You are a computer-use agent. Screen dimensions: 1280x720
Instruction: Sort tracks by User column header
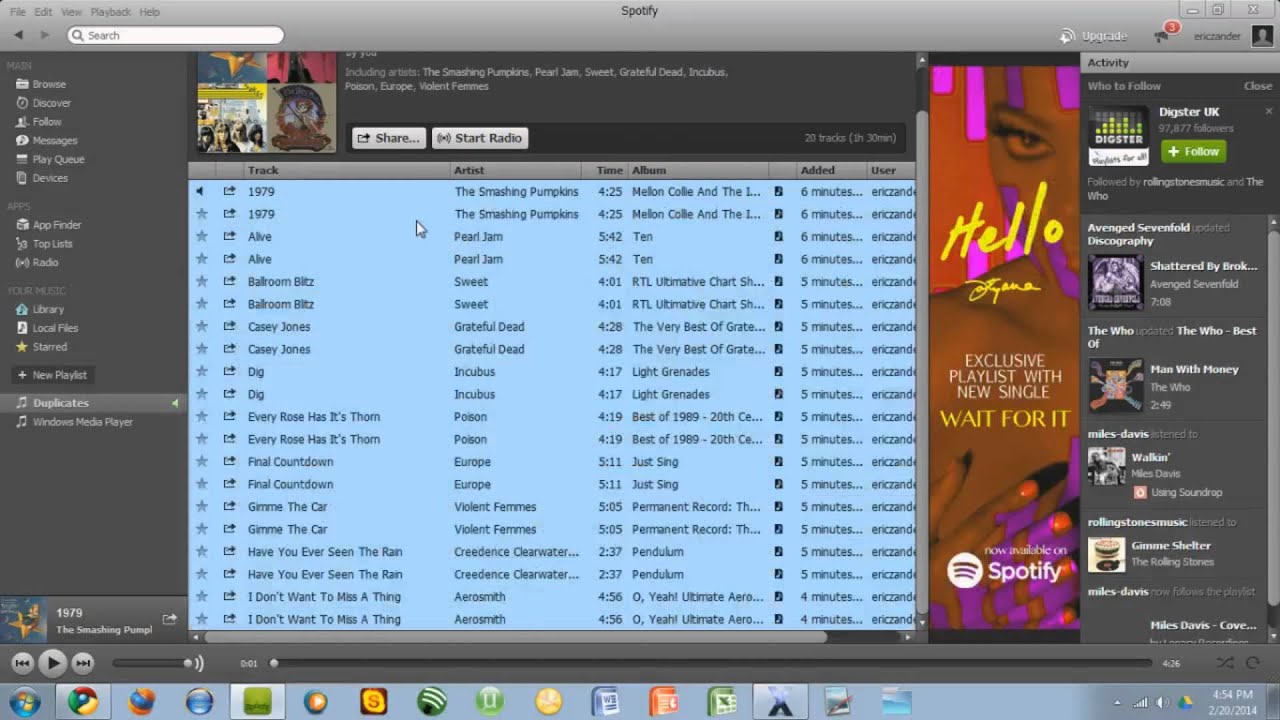coord(890,170)
